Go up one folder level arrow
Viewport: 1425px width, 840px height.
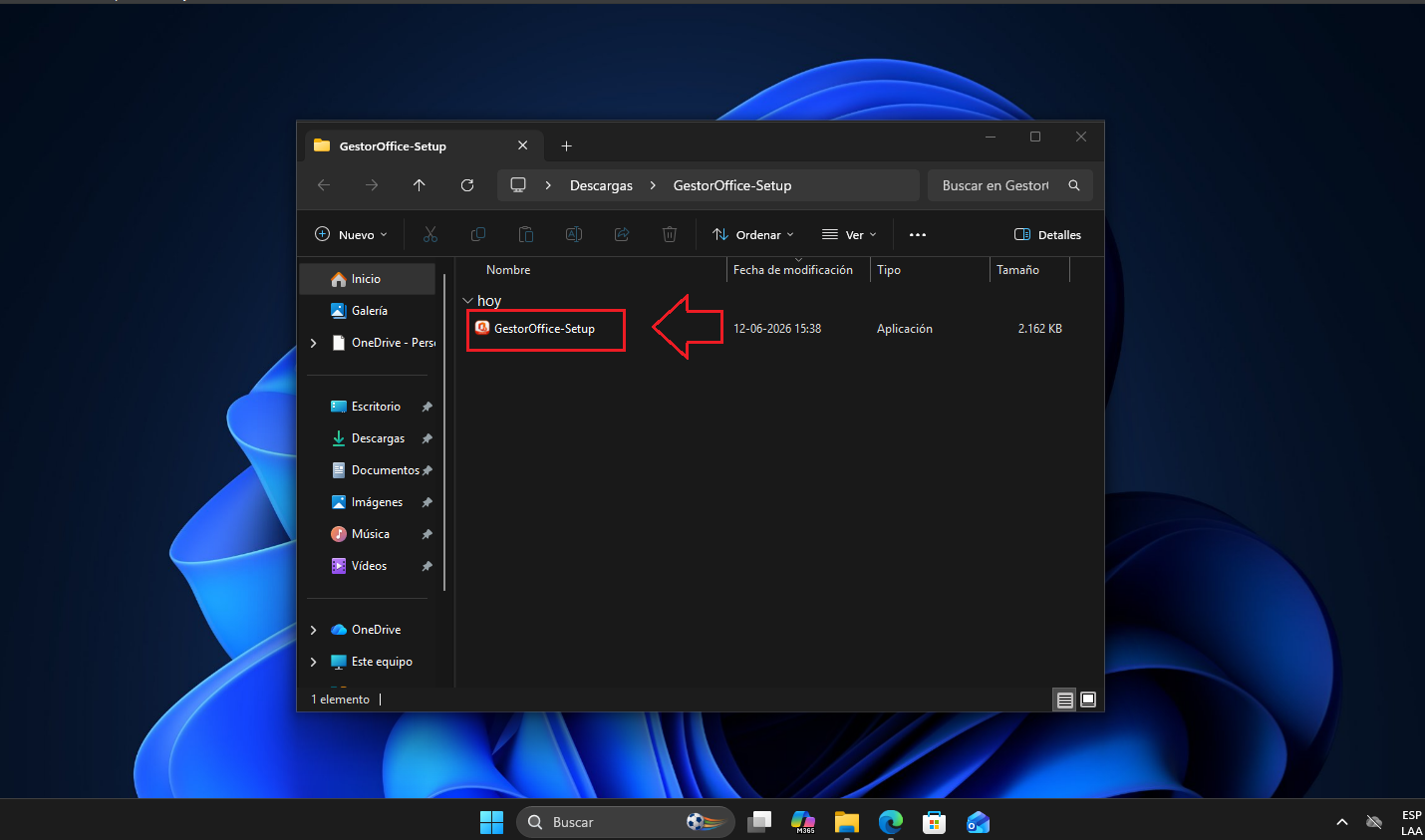pos(420,185)
